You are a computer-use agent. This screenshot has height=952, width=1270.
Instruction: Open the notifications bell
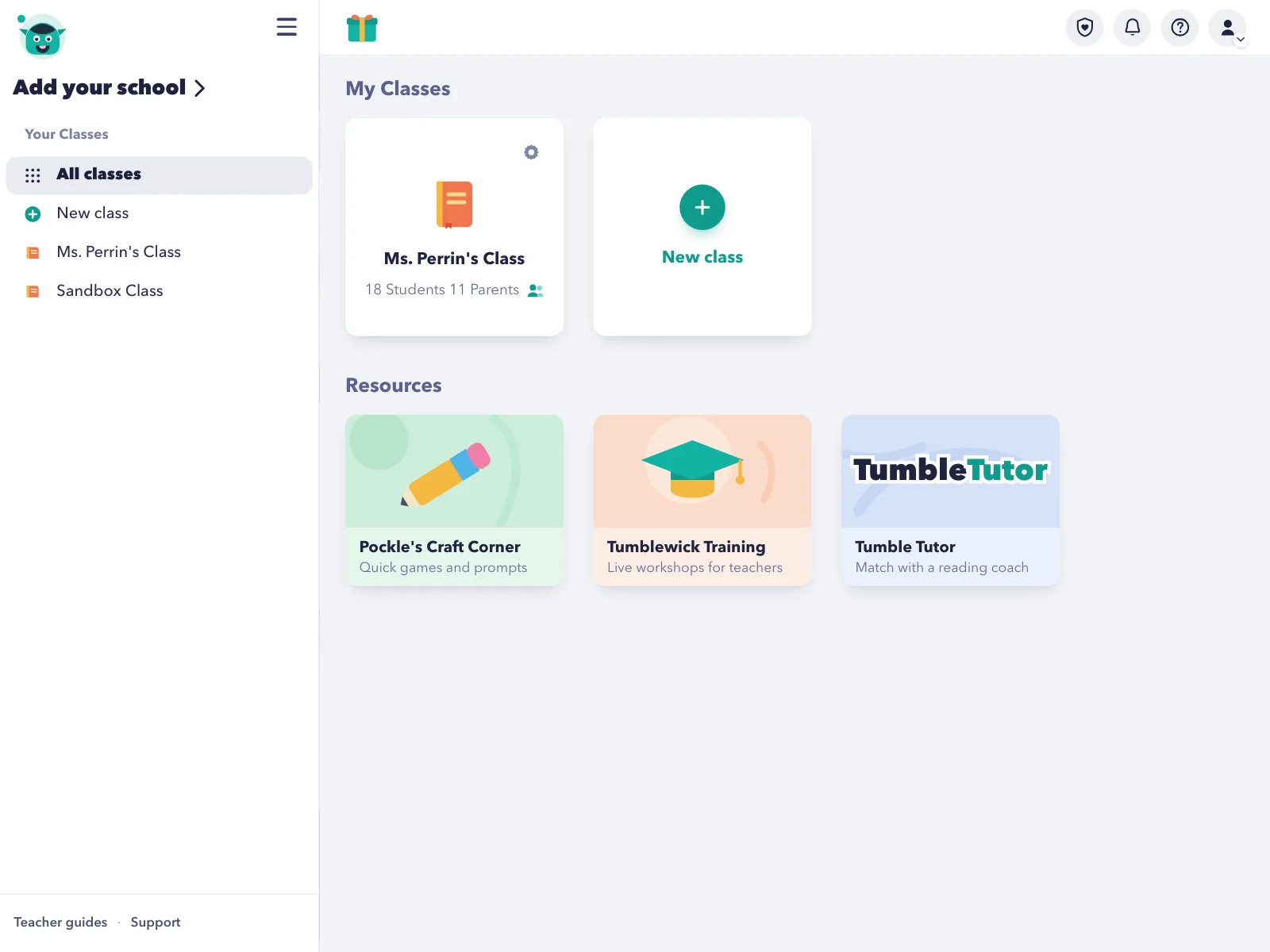pos(1132,28)
